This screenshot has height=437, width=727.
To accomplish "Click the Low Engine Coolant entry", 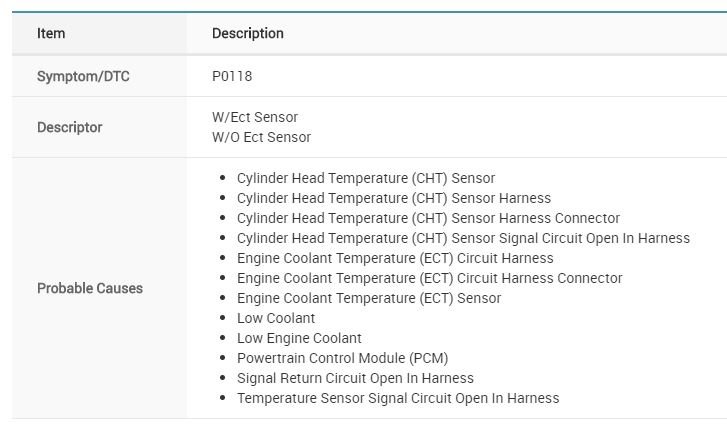I will pyautogui.click(x=299, y=338).
